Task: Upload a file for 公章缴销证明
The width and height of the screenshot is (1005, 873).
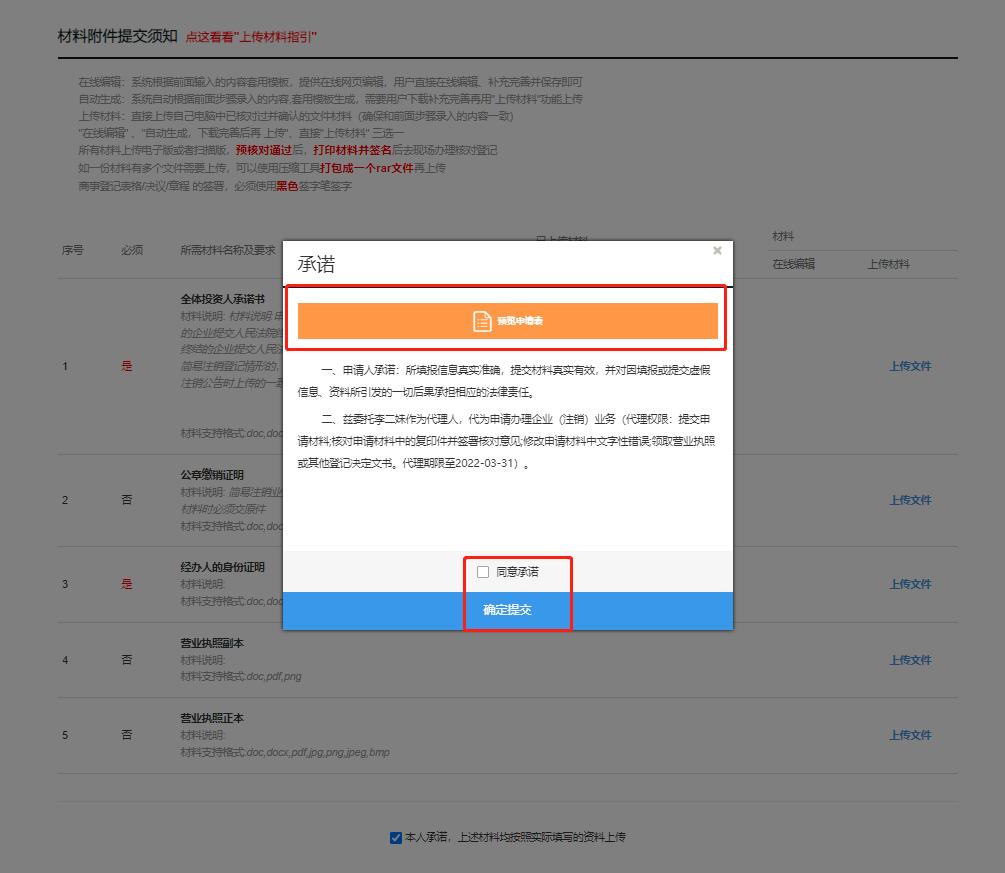Action: pos(912,500)
